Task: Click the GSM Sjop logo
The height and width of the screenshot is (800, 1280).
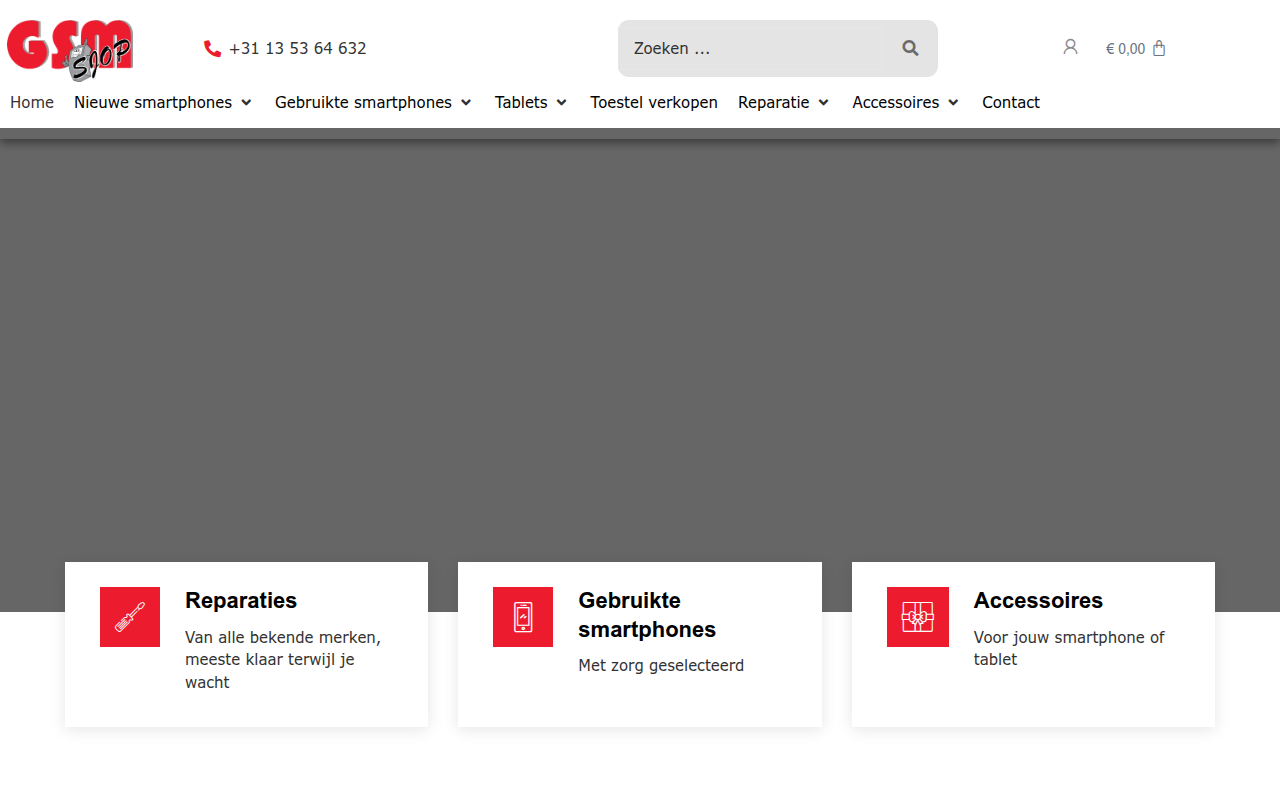Action: (x=70, y=49)
